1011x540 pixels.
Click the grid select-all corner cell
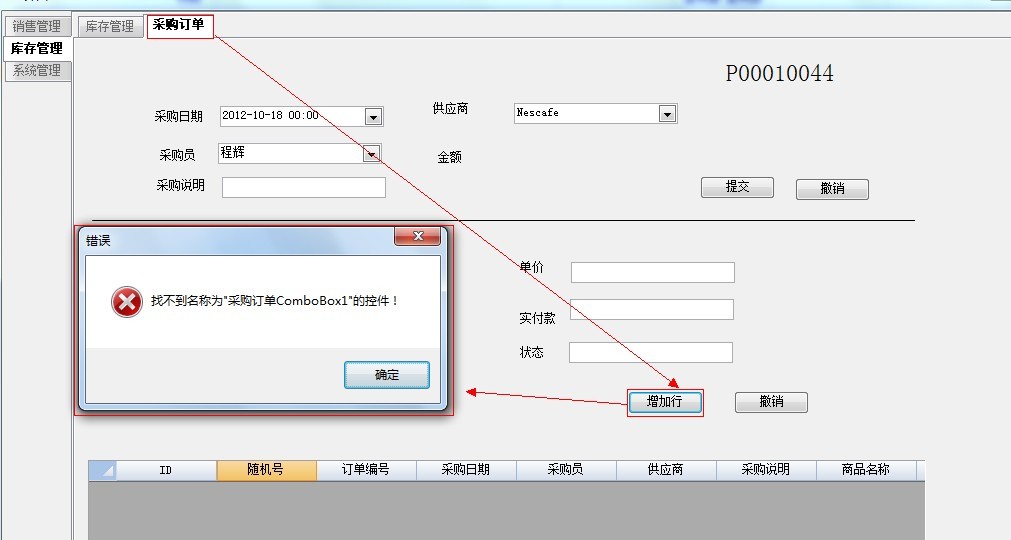point(103,470)
